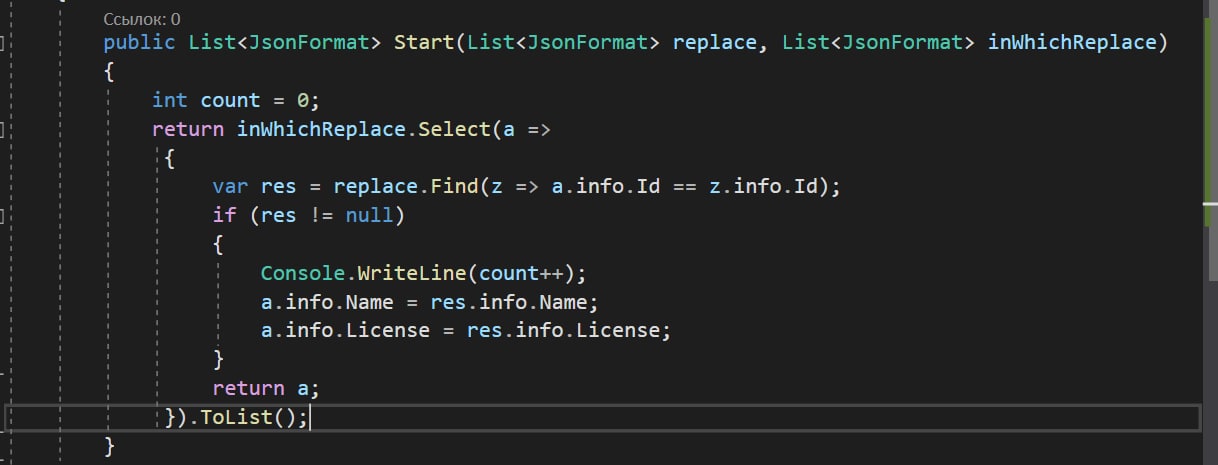Viewport: 1218px width, 465px height.
Task: Place the cursor on the int count declaration
Action: [x=235, y=100]
